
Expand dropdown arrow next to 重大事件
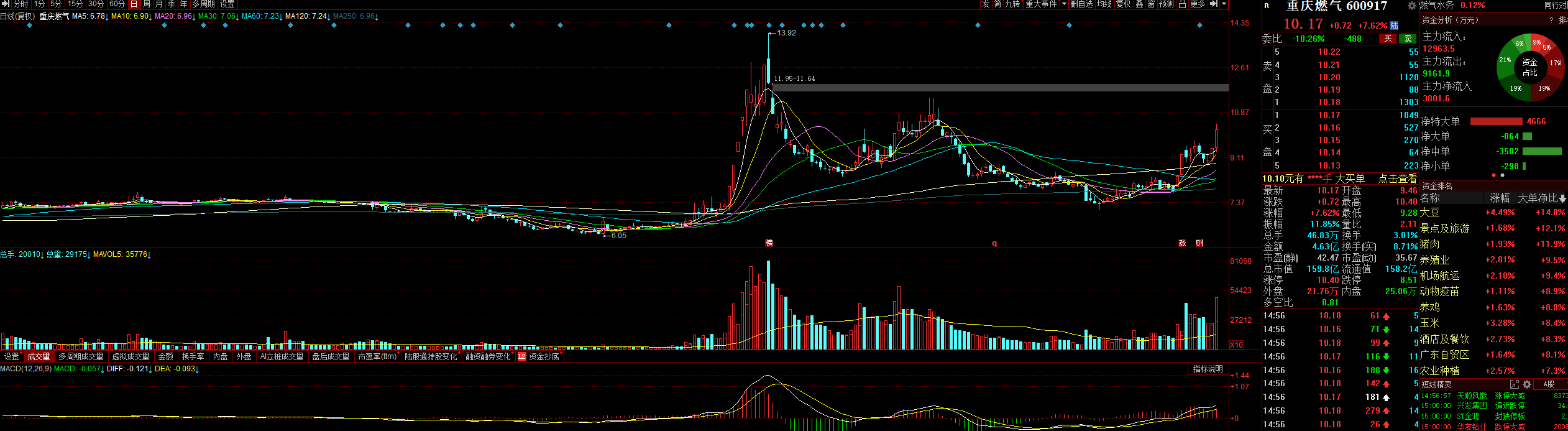pos(1064,4)
